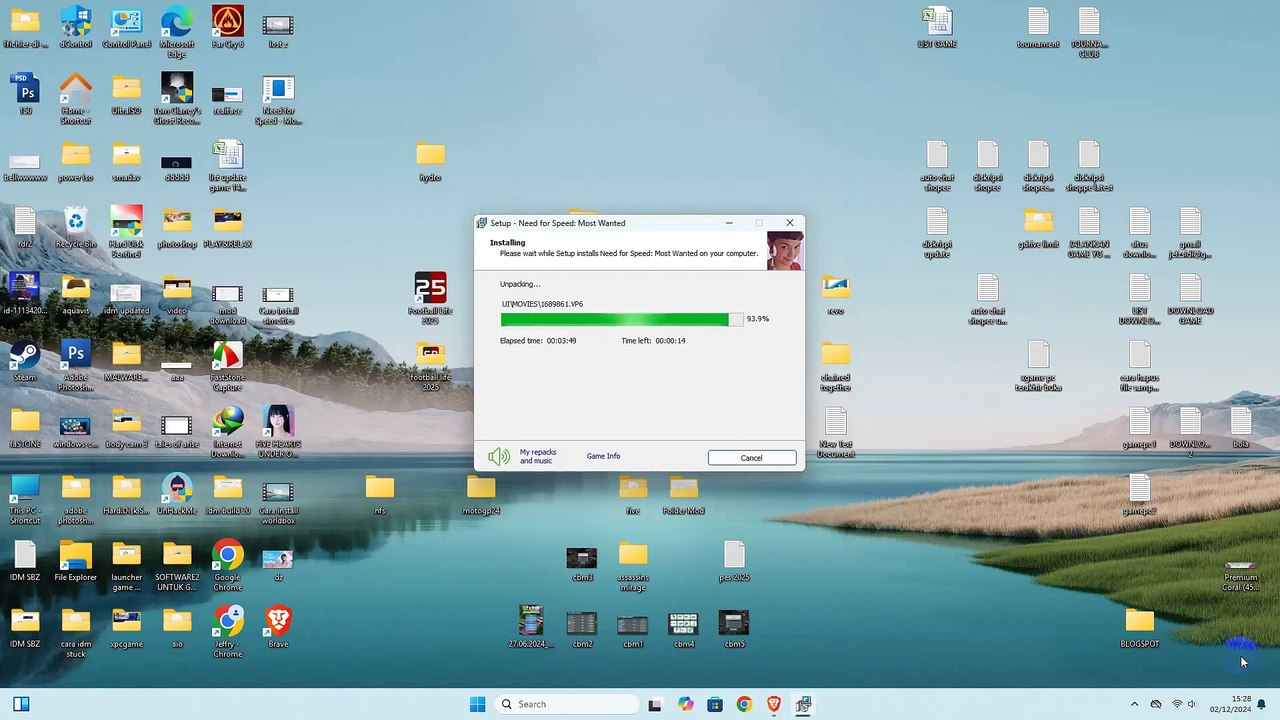The image size is (1280, 720).
Task: Open the Widgets button on taskbar
Action: point(21,704)
